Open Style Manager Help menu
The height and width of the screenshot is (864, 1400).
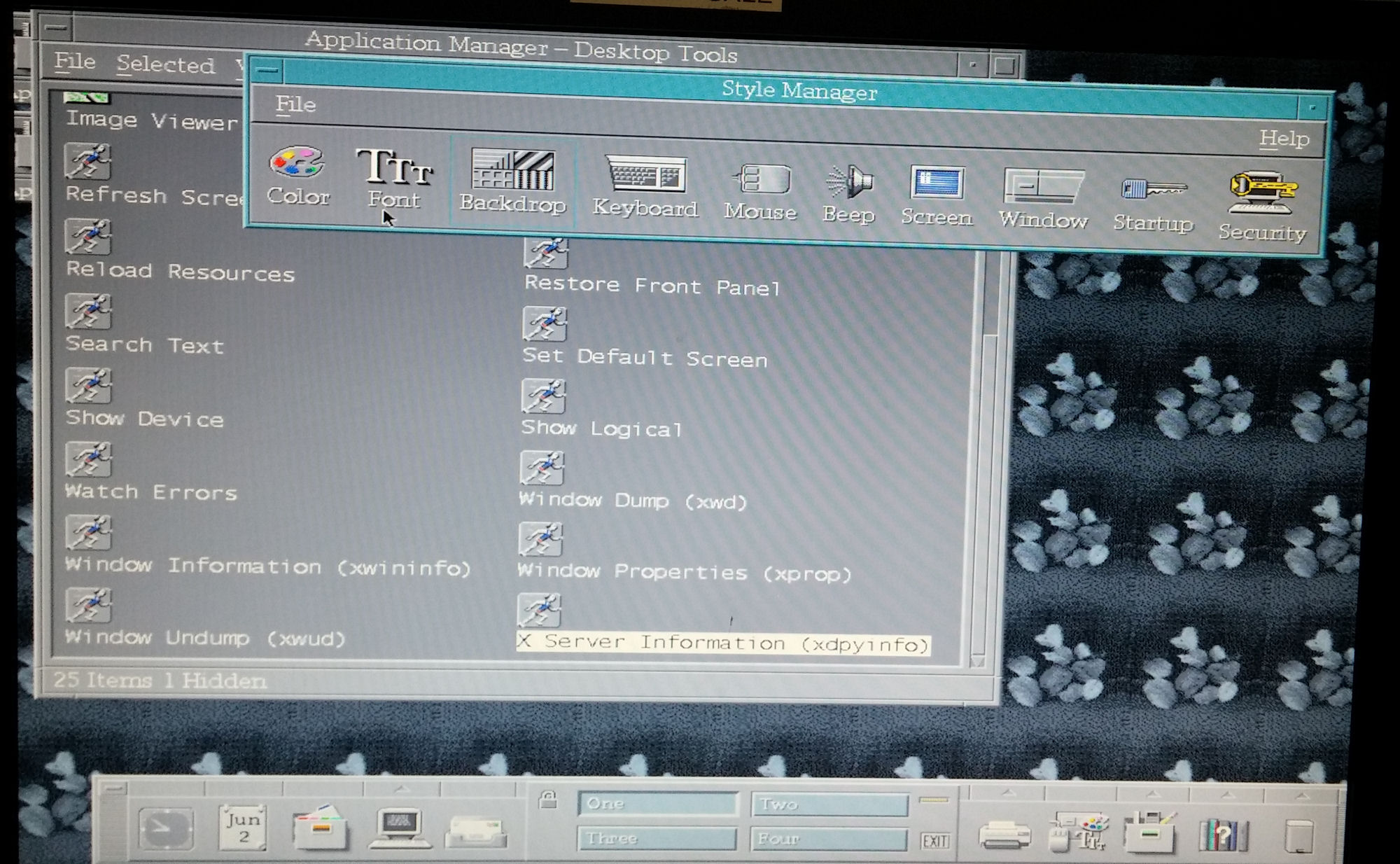pyautogui.click(x=1284, y=139)
